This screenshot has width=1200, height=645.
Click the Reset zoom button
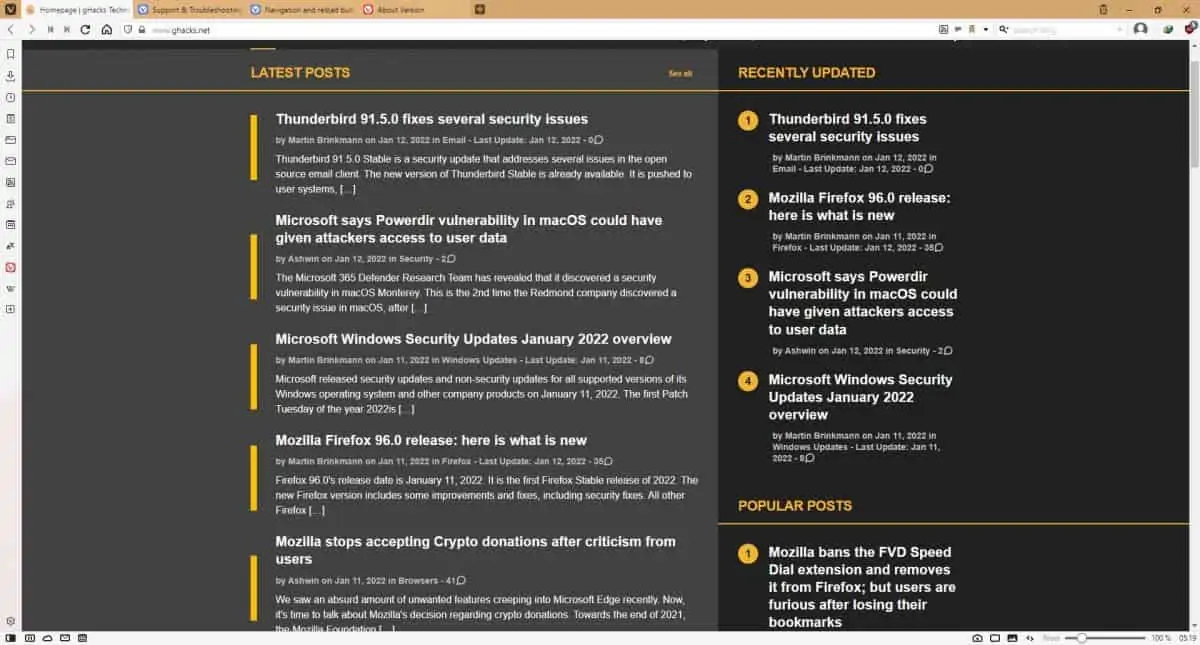tap(1050, 637)
